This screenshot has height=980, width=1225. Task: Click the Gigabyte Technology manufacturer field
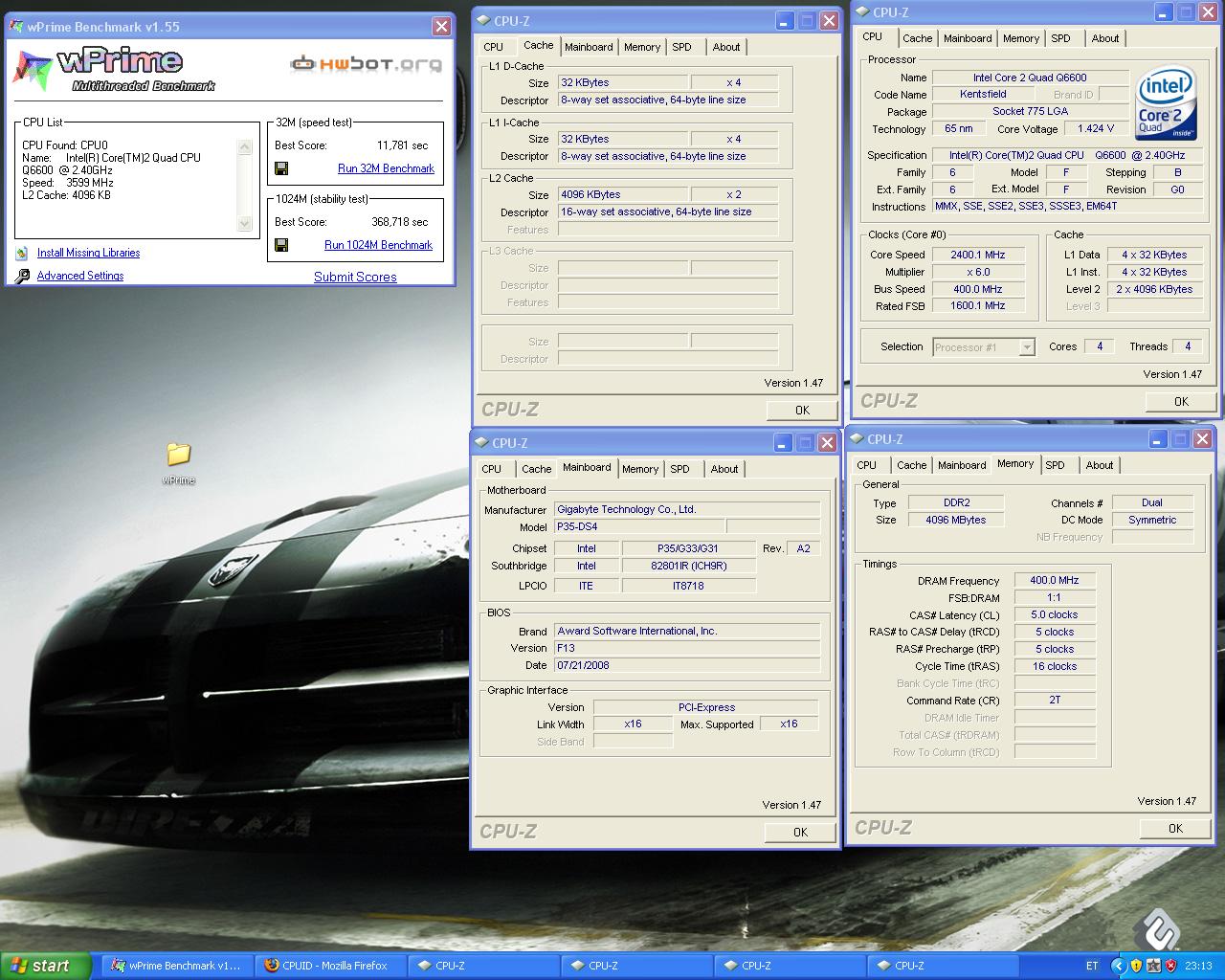pos(687,510)
